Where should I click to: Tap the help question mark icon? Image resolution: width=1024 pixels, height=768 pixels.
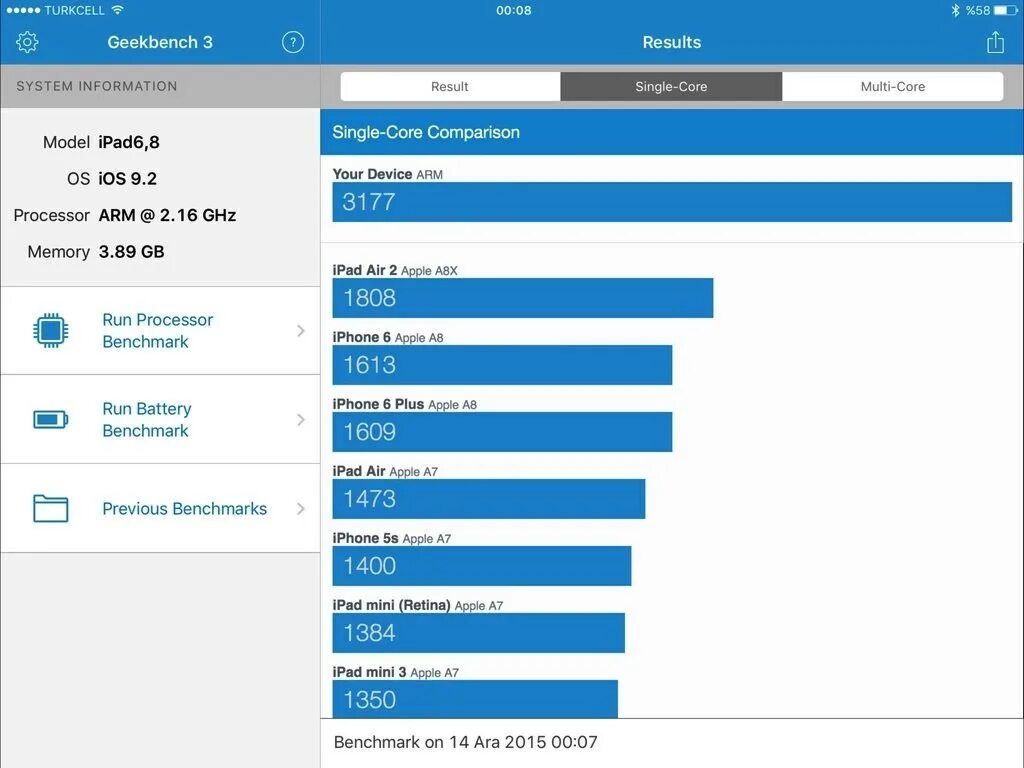pos(292,42)
